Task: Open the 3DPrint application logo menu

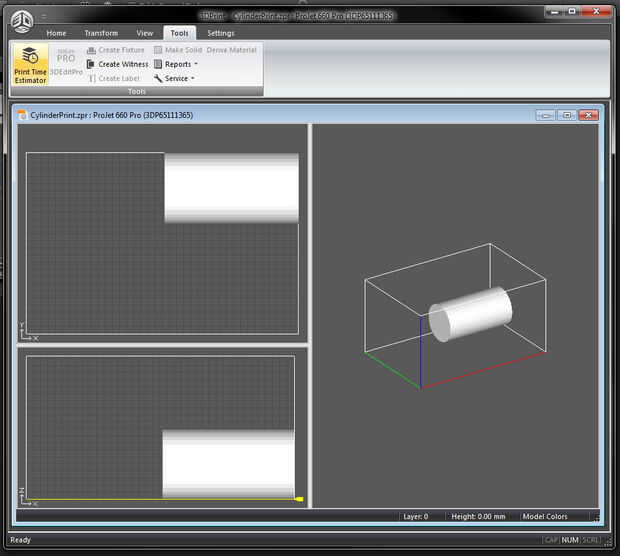Action: [x=22, y=21]
